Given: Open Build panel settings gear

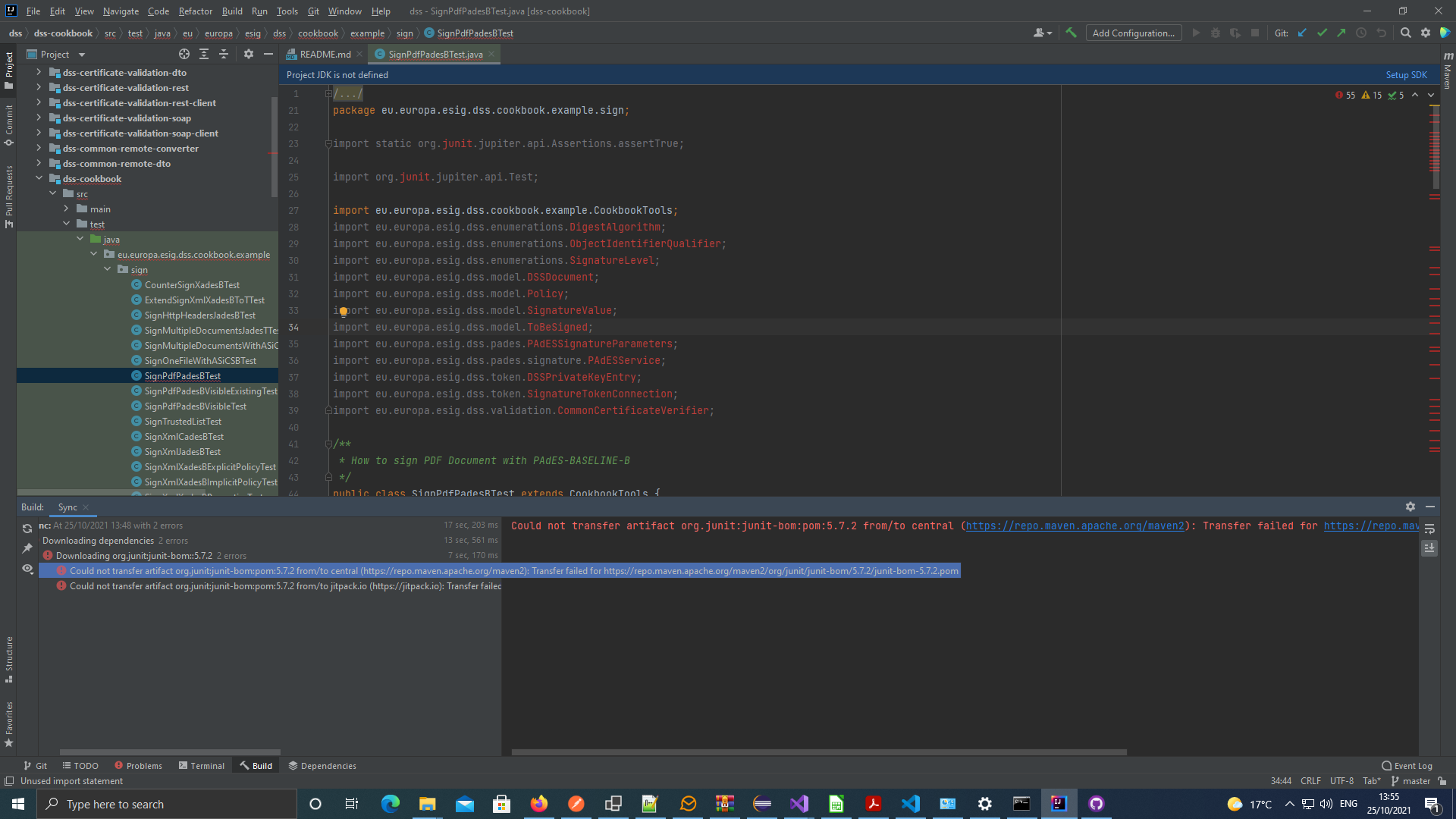Looking at the screenshot, I should point(1410,507).
